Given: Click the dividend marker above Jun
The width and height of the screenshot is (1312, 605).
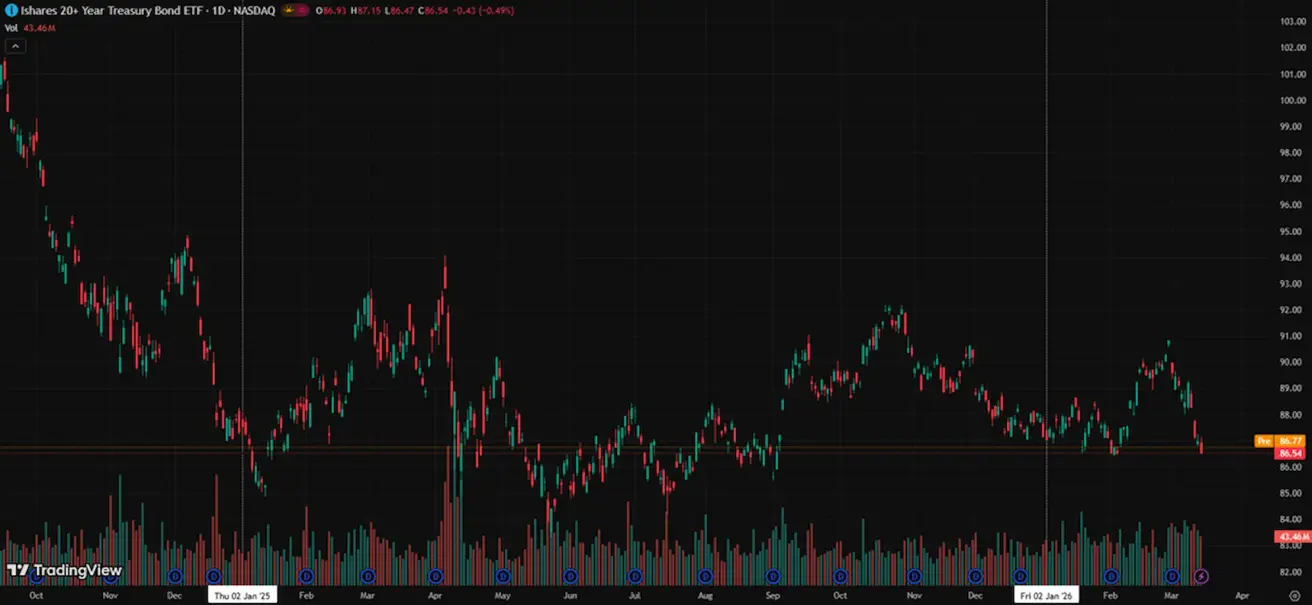Looking at the screenshot, I should click(570, 576).
